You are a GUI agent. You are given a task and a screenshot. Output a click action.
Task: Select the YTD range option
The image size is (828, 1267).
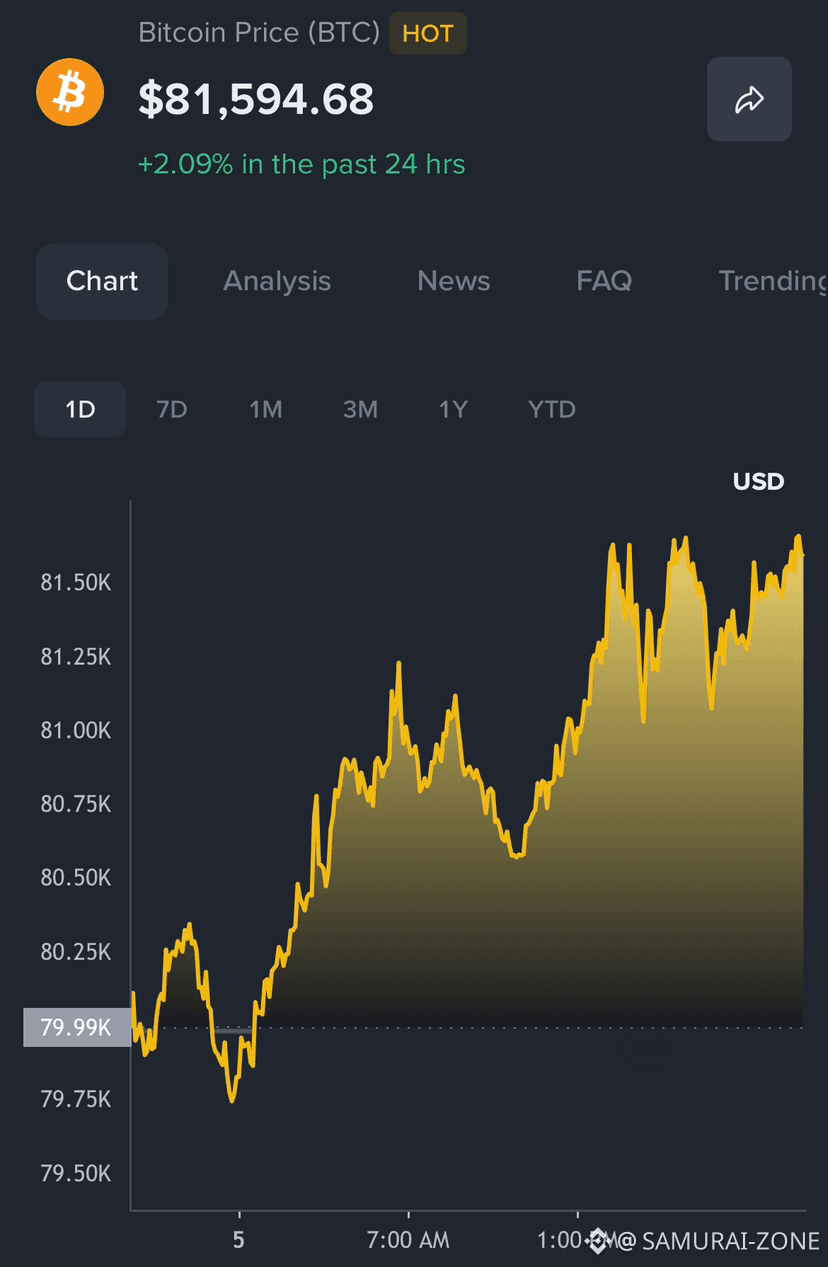point(552,409)
